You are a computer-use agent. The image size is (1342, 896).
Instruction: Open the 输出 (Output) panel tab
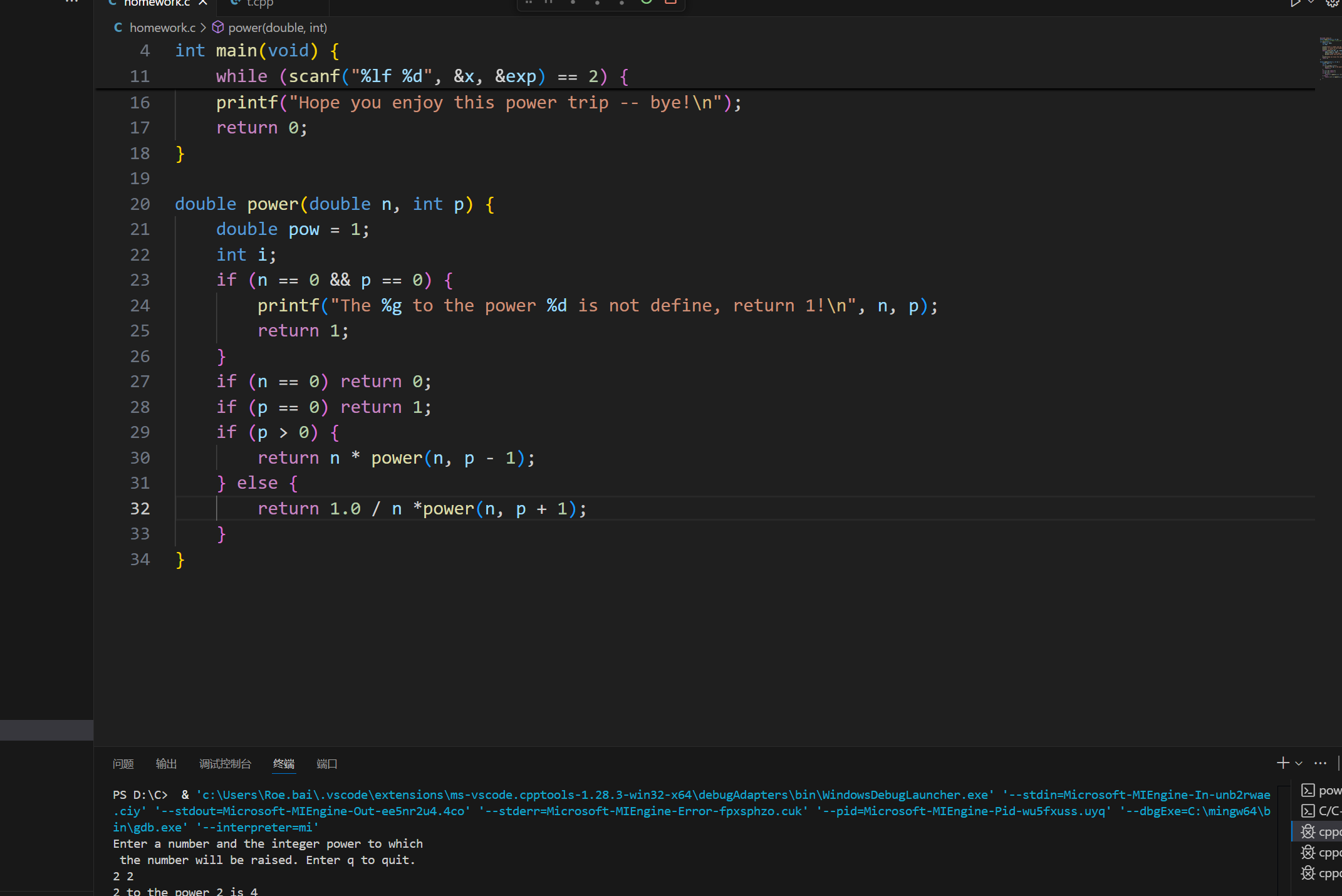coord(166,764)
